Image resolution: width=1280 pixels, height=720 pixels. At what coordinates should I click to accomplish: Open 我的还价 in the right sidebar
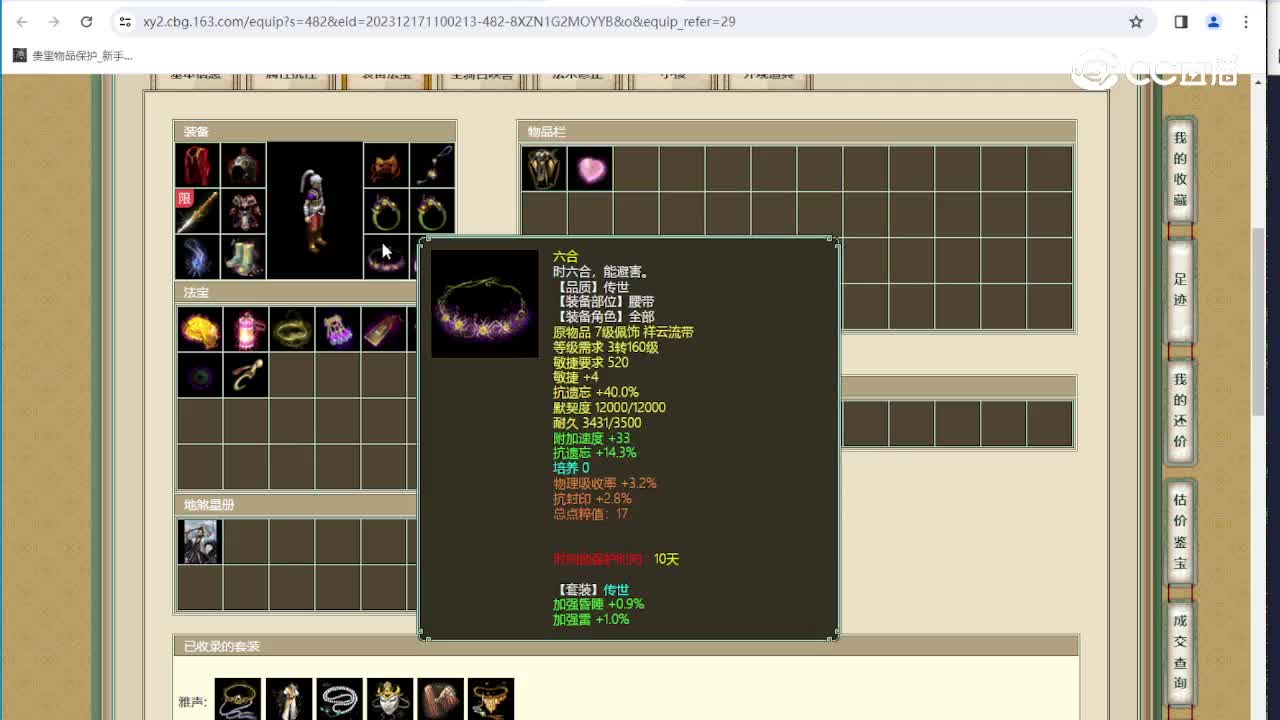1181,411
